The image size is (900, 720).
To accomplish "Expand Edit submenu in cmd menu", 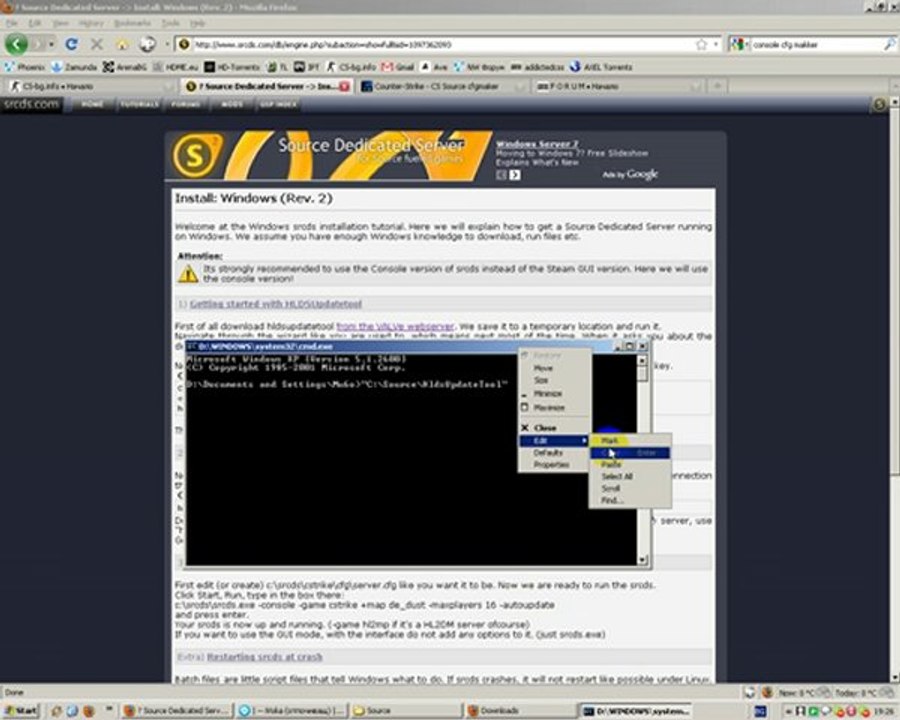I will tap(553, 441).
